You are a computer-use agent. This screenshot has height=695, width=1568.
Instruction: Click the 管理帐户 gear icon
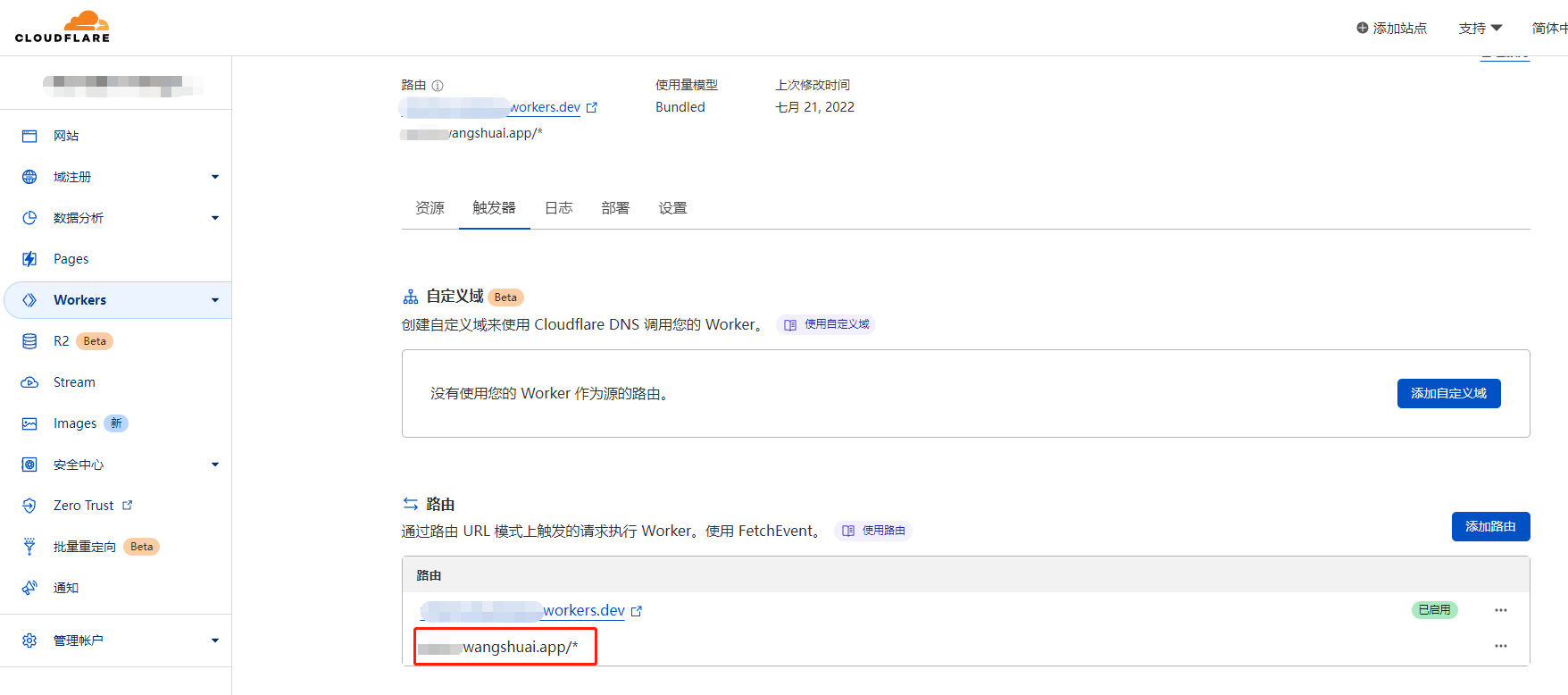click(29, 641)
